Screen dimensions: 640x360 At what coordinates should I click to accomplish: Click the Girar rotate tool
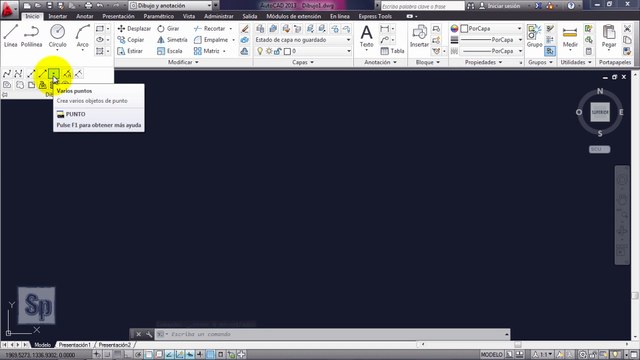pos(168,29)
